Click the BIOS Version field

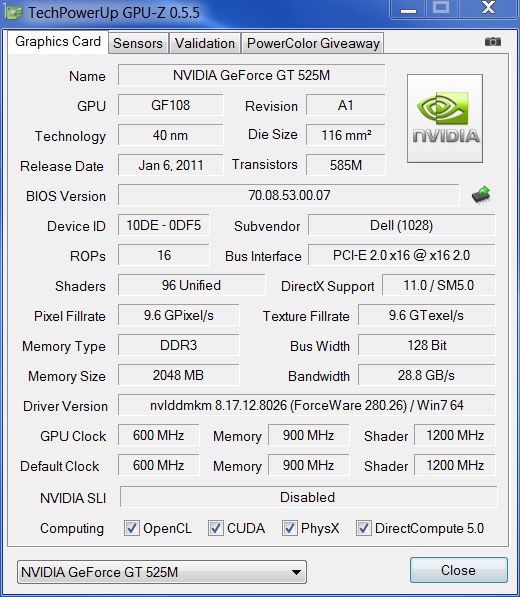(289, 195)
